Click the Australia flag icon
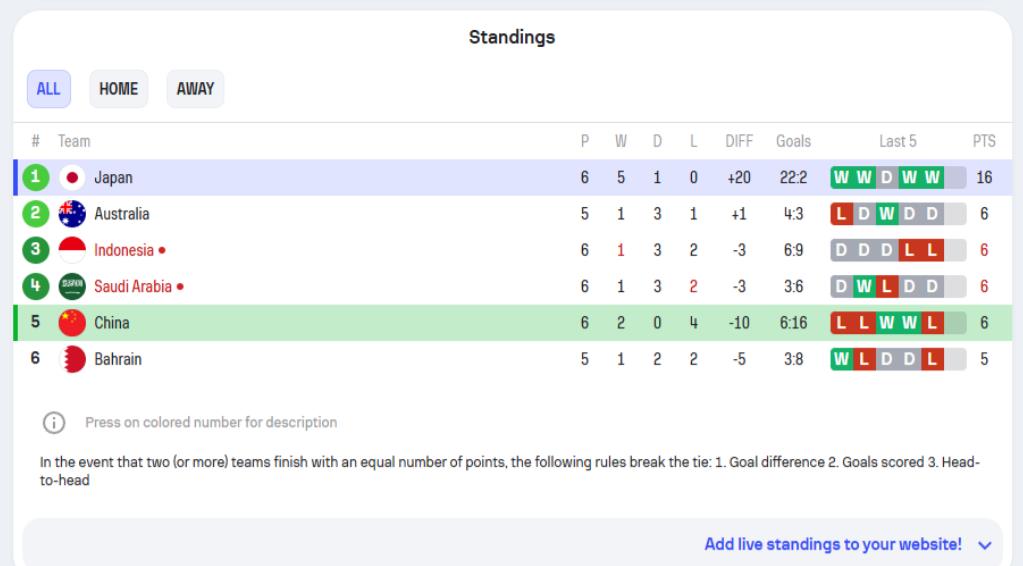 pyautogui.click(x=72, y=214)
